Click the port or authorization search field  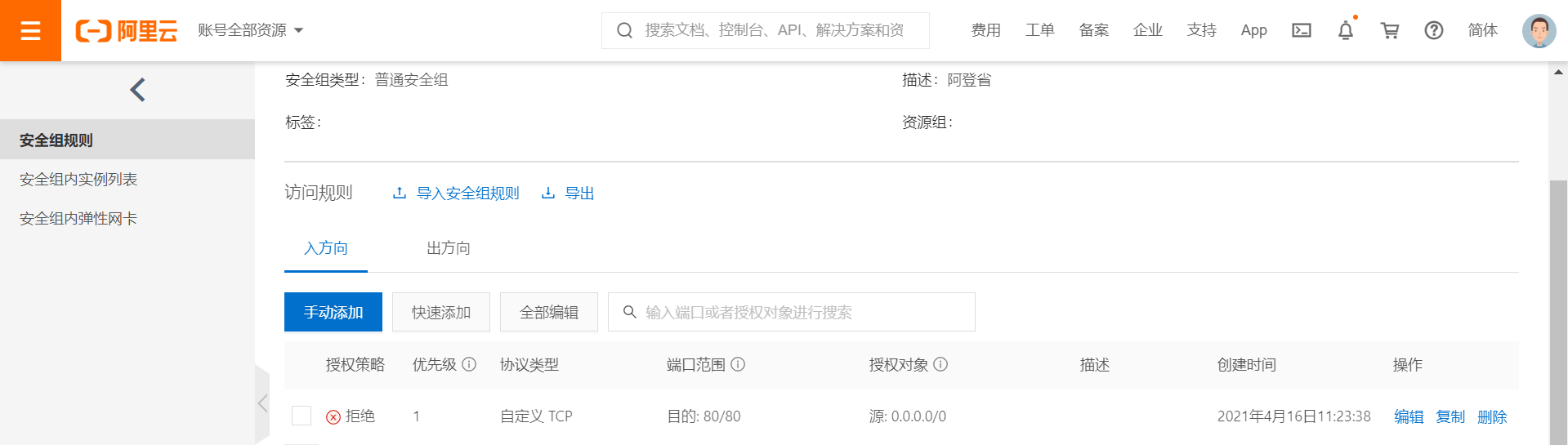(801, 312)
